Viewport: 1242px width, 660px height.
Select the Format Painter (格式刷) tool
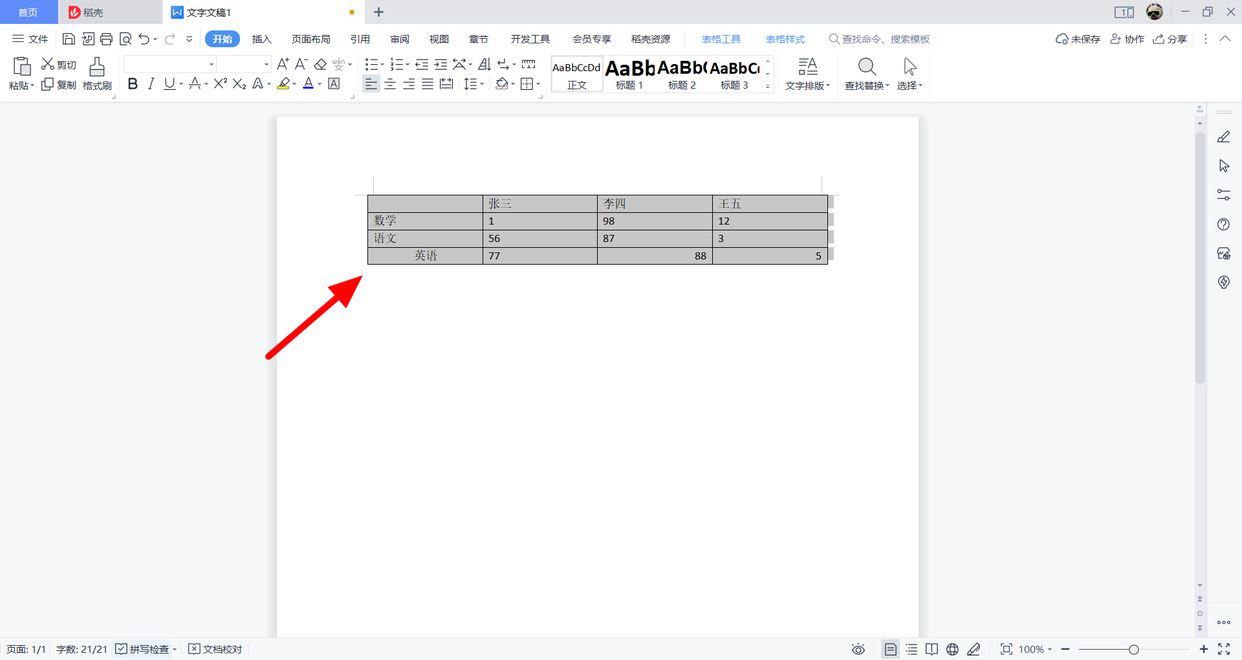pyautogui.click(x=97, y=74)
